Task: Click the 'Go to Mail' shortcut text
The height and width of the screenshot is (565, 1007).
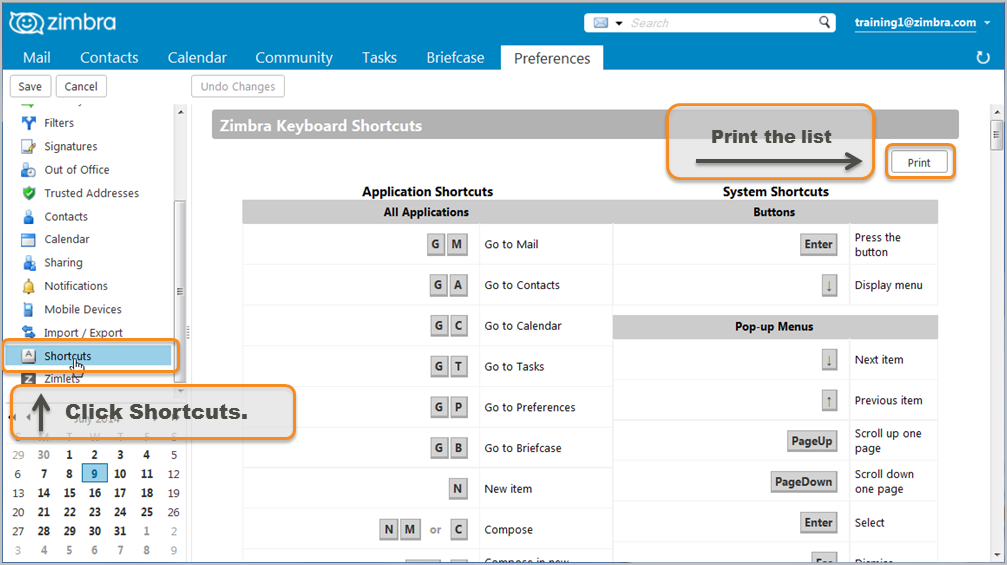Action: coord(511,244)
